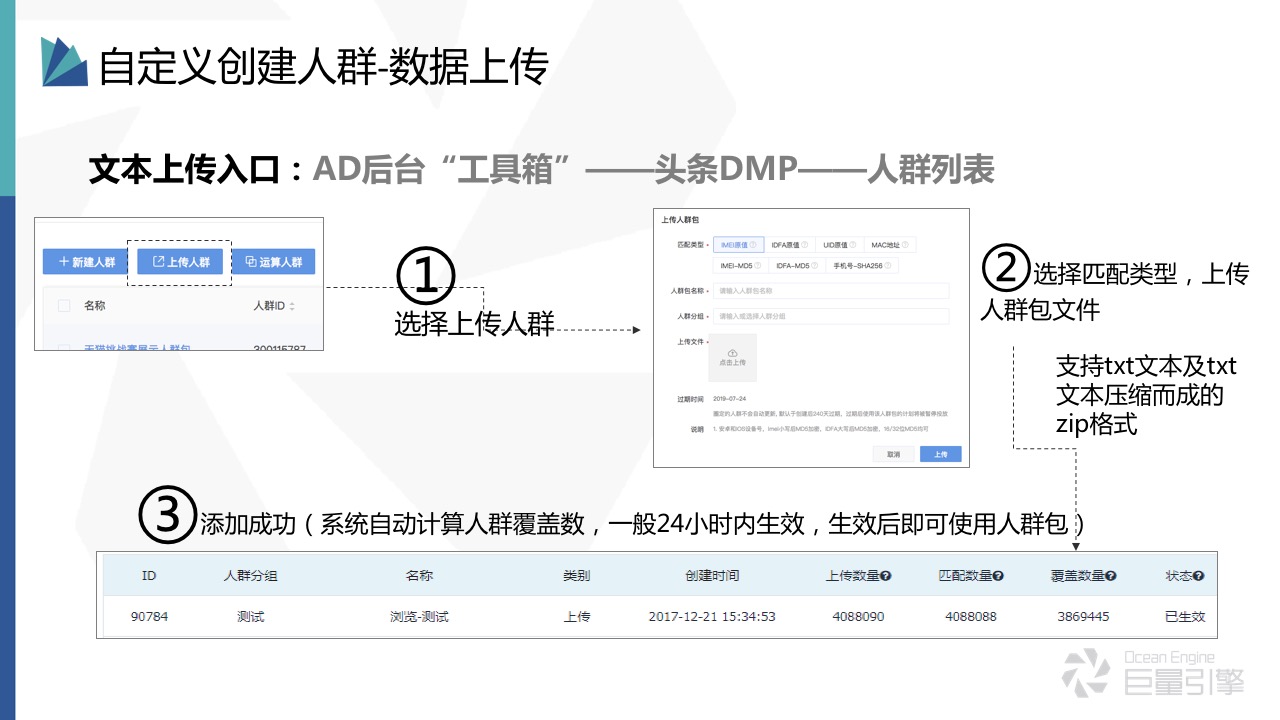Image resolution: width=1280 pixels, height=720 pixels.
Task: Click the blue 上传 button
Action: click(942, 454)
